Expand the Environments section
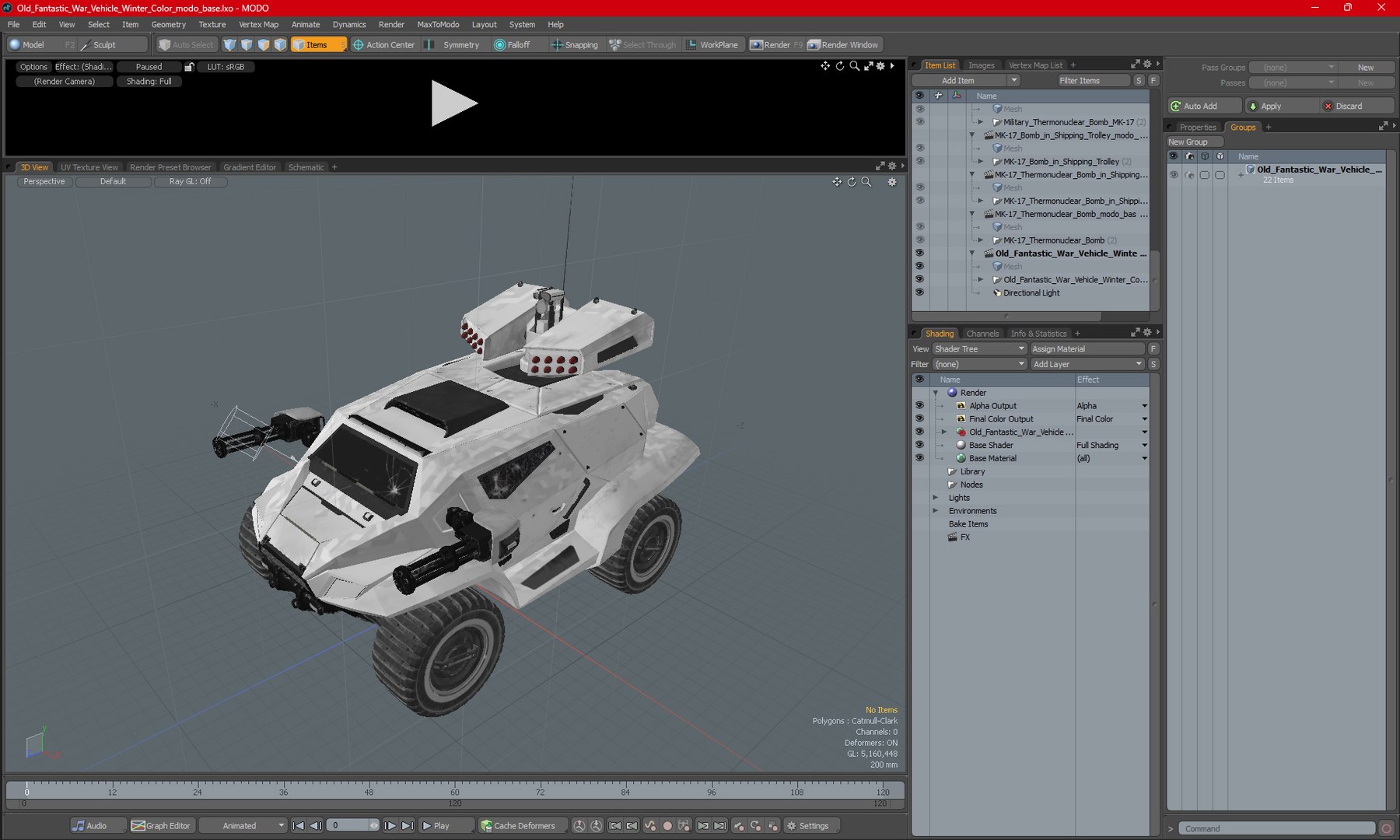 pos(936,511)
